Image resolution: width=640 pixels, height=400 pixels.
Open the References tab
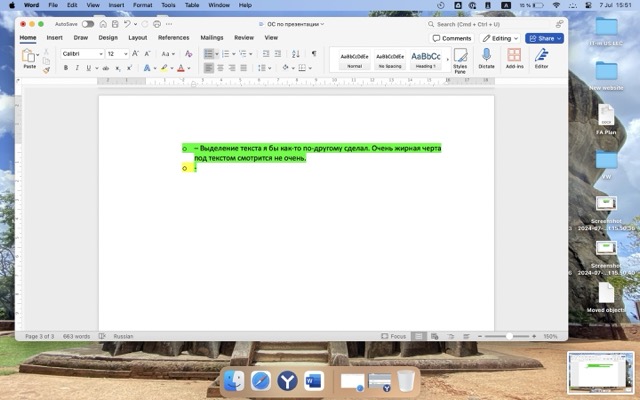pos(173,37)
